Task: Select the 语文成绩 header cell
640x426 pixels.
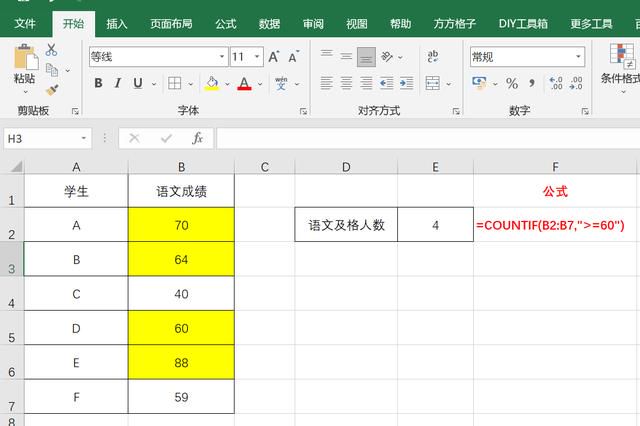Action: click(x=181, y=191)
